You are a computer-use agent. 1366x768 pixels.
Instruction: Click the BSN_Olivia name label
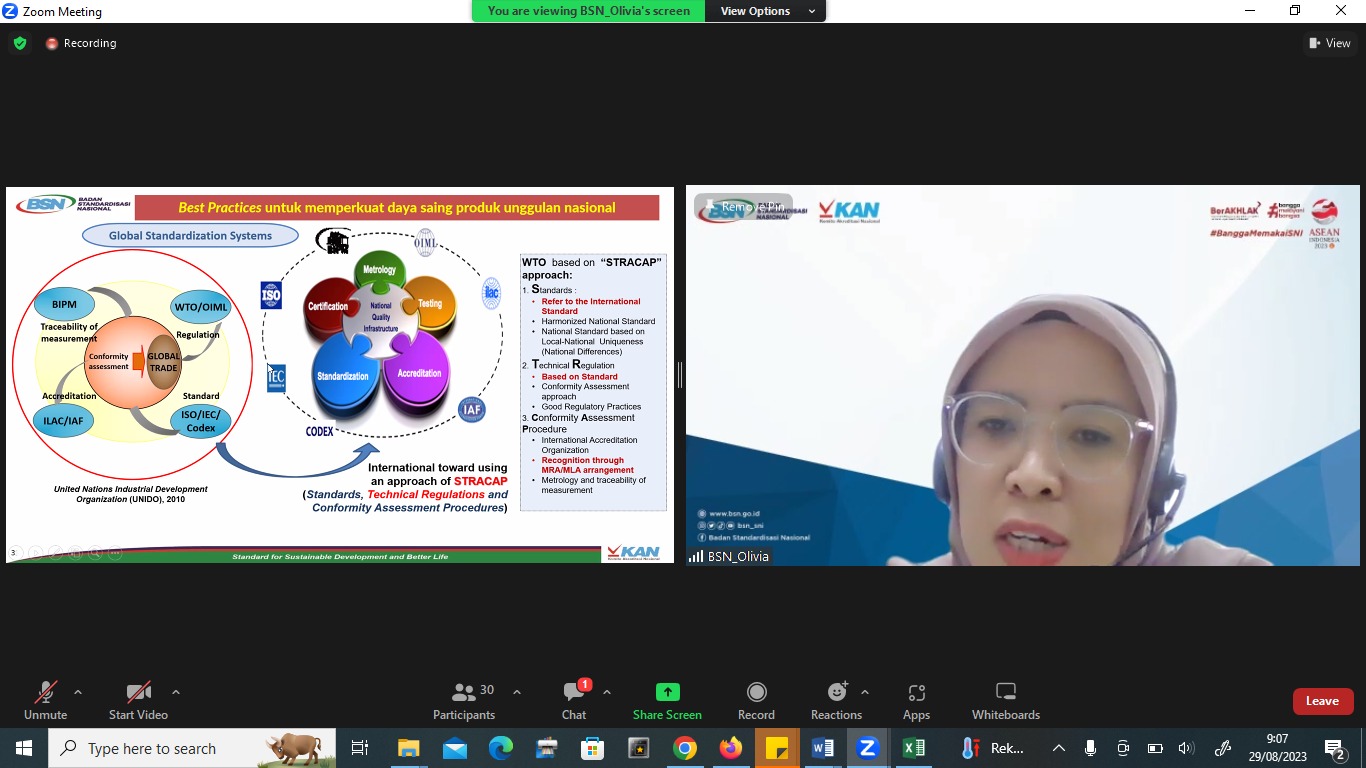click(738, 556)
